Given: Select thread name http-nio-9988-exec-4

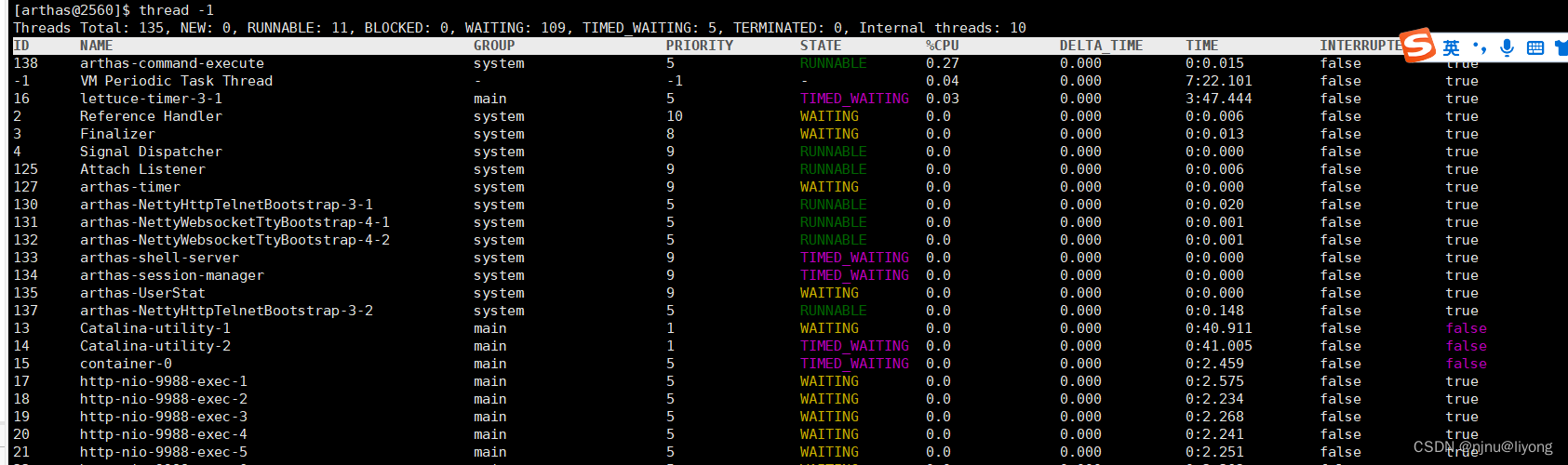Looking at the screenshot, I should tap(164, 434).
